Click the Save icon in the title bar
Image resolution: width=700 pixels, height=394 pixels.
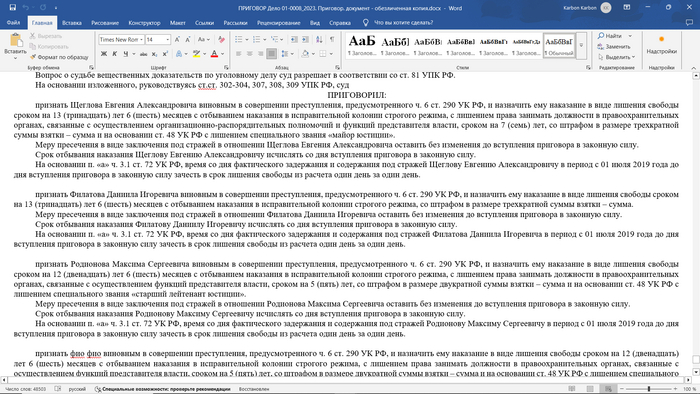(12, 8)
